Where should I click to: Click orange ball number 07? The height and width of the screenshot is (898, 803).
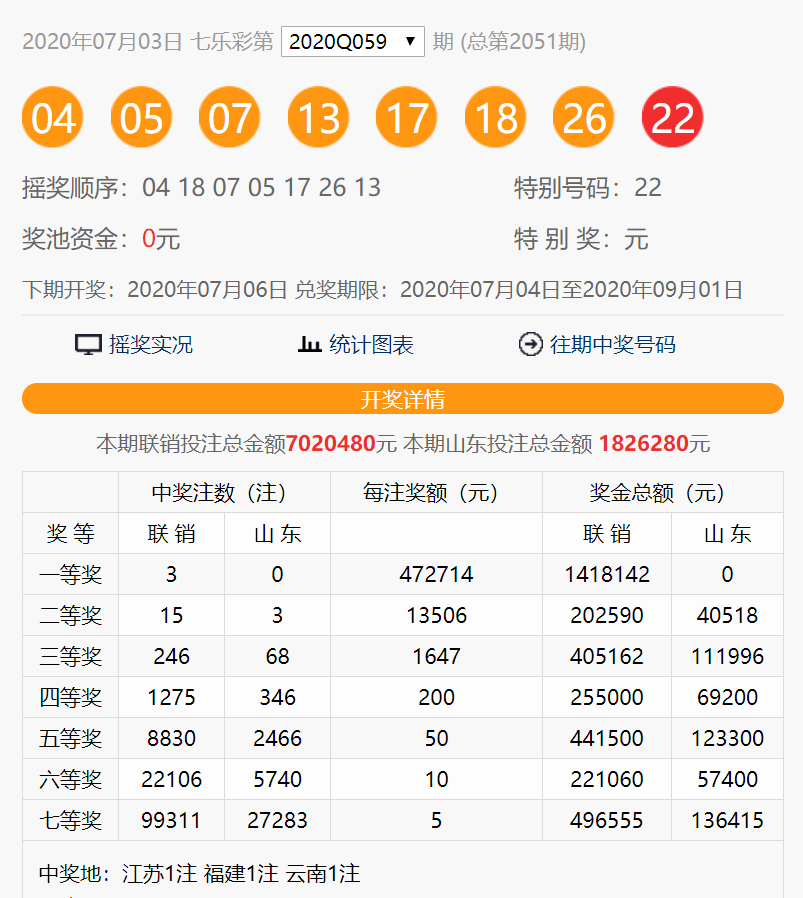pyautogui.click(x=230, y=117)
